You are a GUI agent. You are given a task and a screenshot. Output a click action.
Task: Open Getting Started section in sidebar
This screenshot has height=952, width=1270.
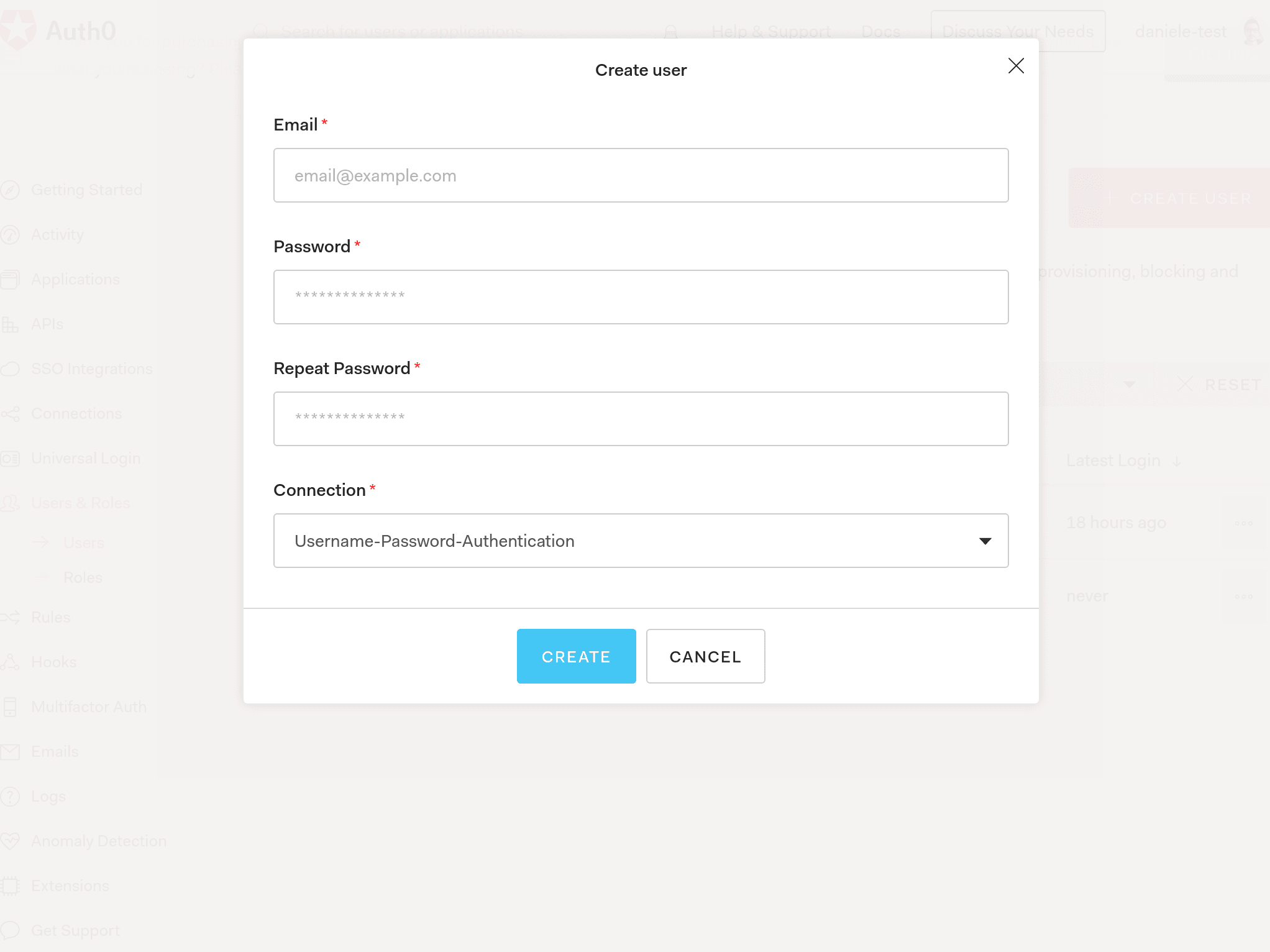(x=86, y=190)
